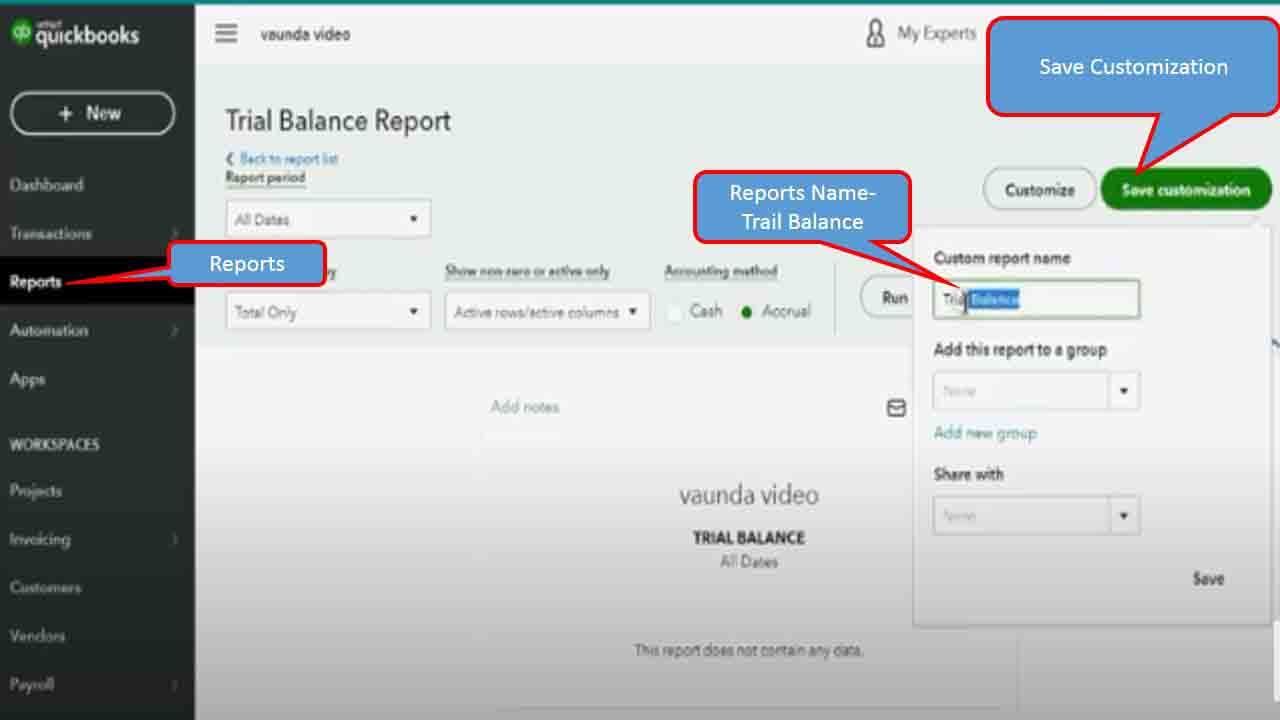Screen dimensions: 1280x720
Task: Click the Customize button
Action: pos(1040,189)
